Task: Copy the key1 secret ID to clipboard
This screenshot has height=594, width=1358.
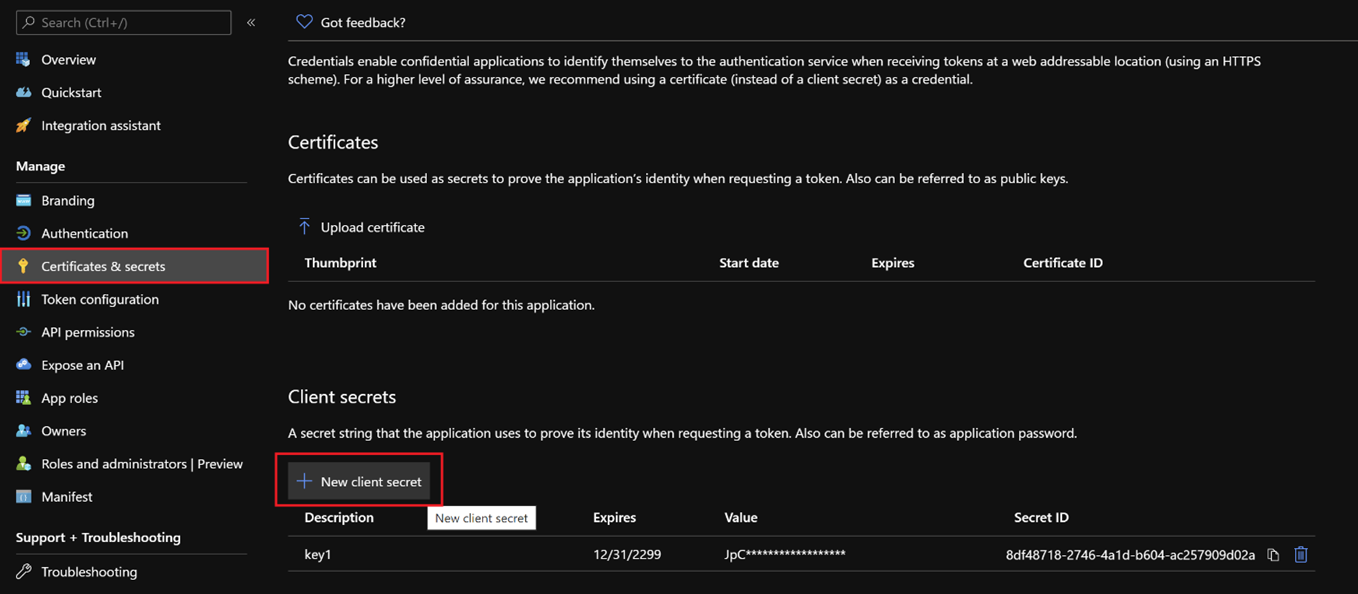Action: [x=1273, y=555]
